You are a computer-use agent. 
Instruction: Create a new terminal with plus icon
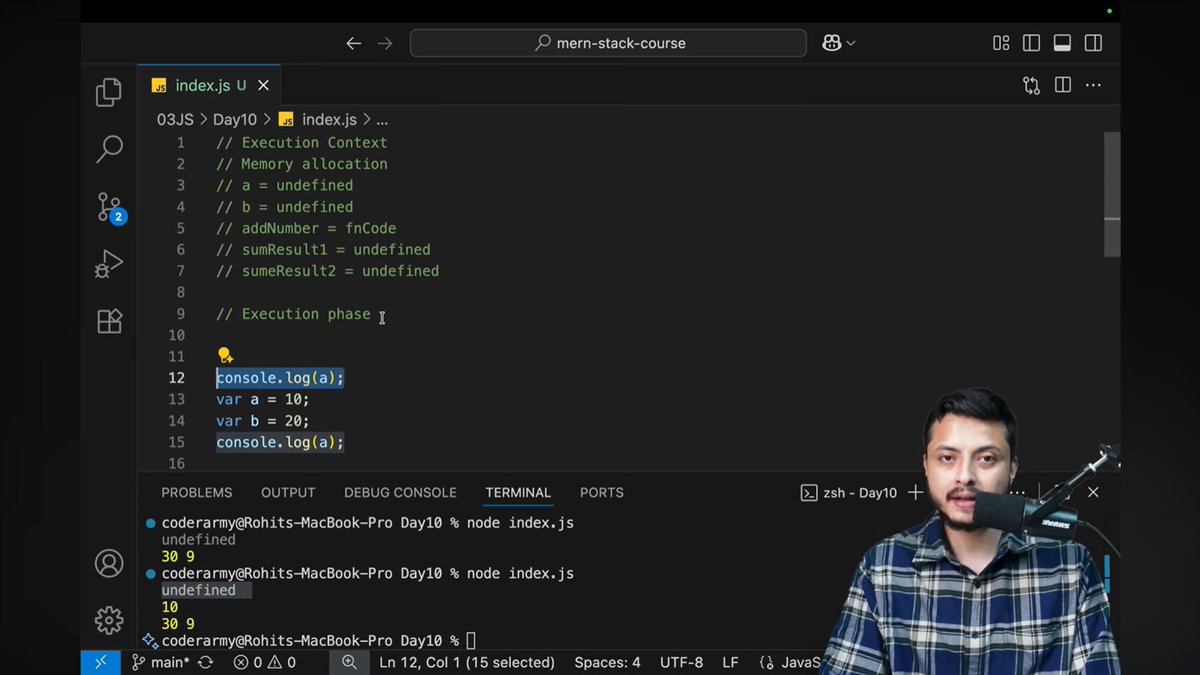[915, 493]
